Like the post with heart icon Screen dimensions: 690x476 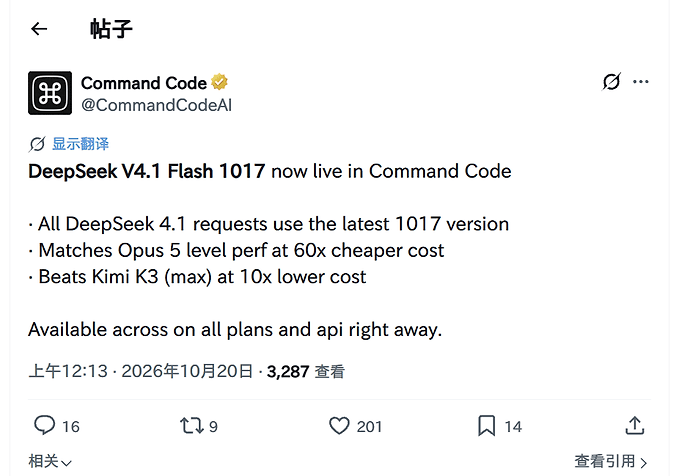339,426
